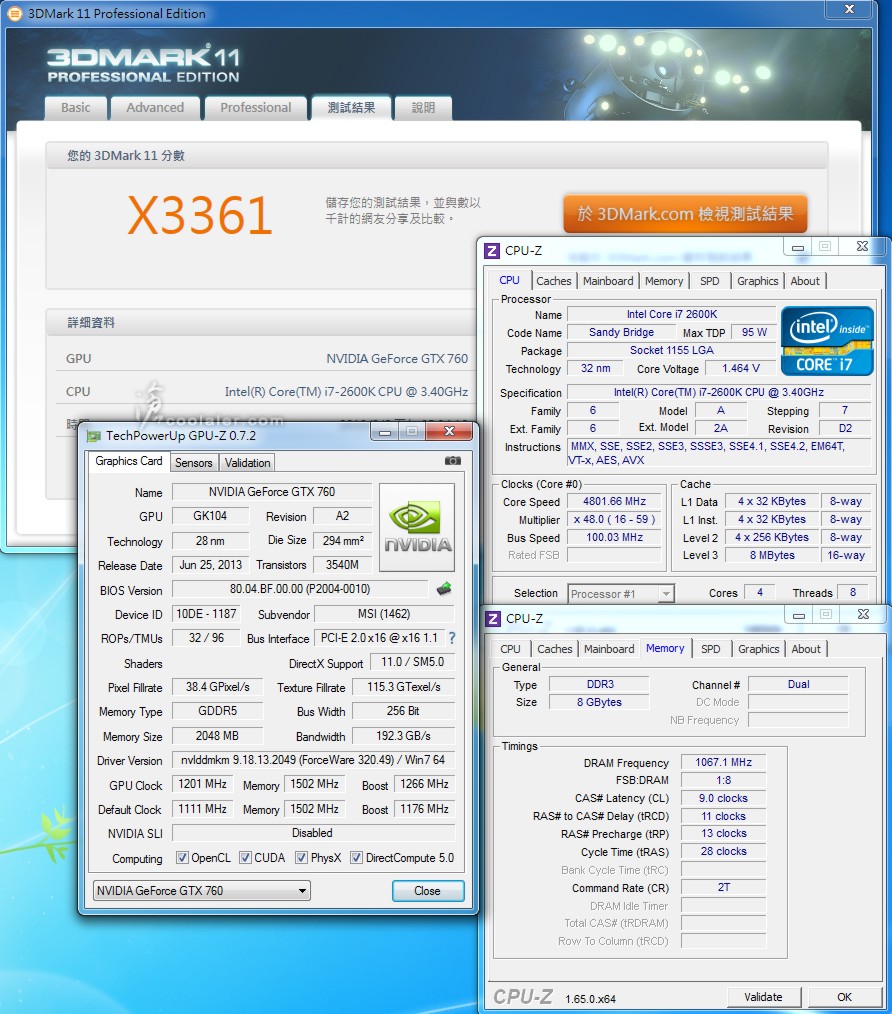Click the CAS# Latency value 9.0 clocks
Viewport: 892px width, 1014px height.
pos(724,799)
